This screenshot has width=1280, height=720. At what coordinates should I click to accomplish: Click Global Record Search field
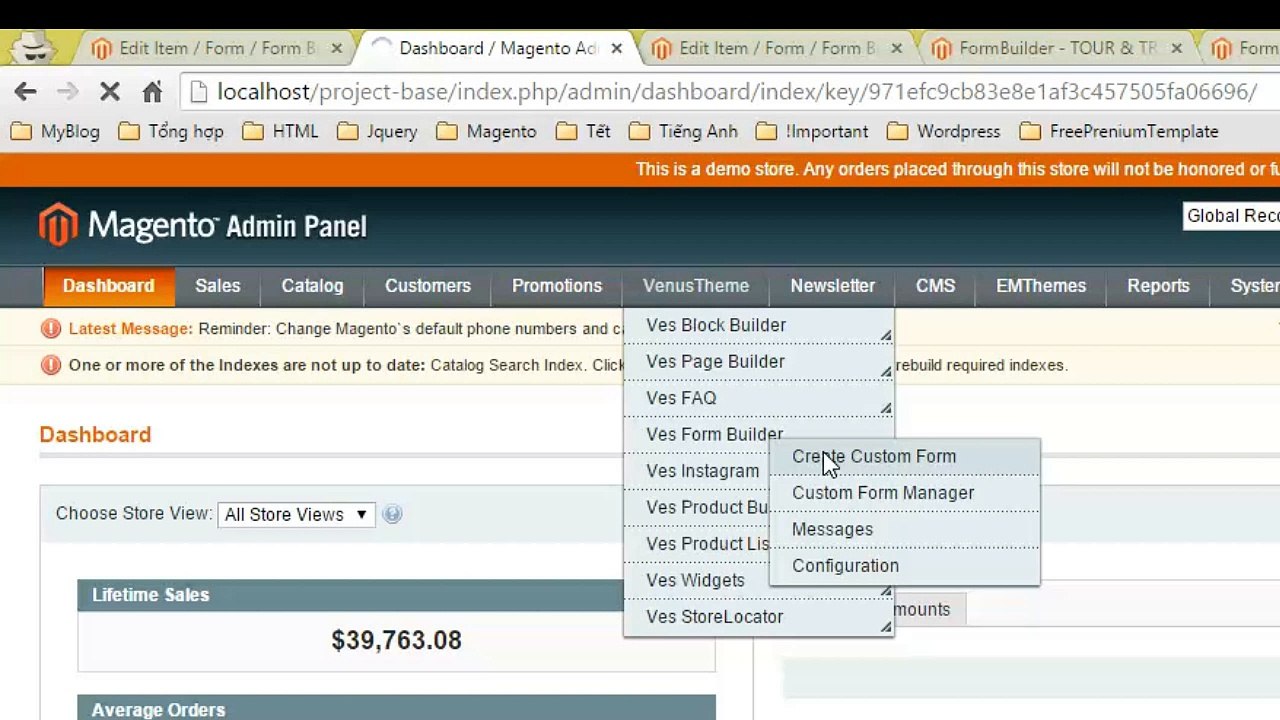pos(1231,216)
